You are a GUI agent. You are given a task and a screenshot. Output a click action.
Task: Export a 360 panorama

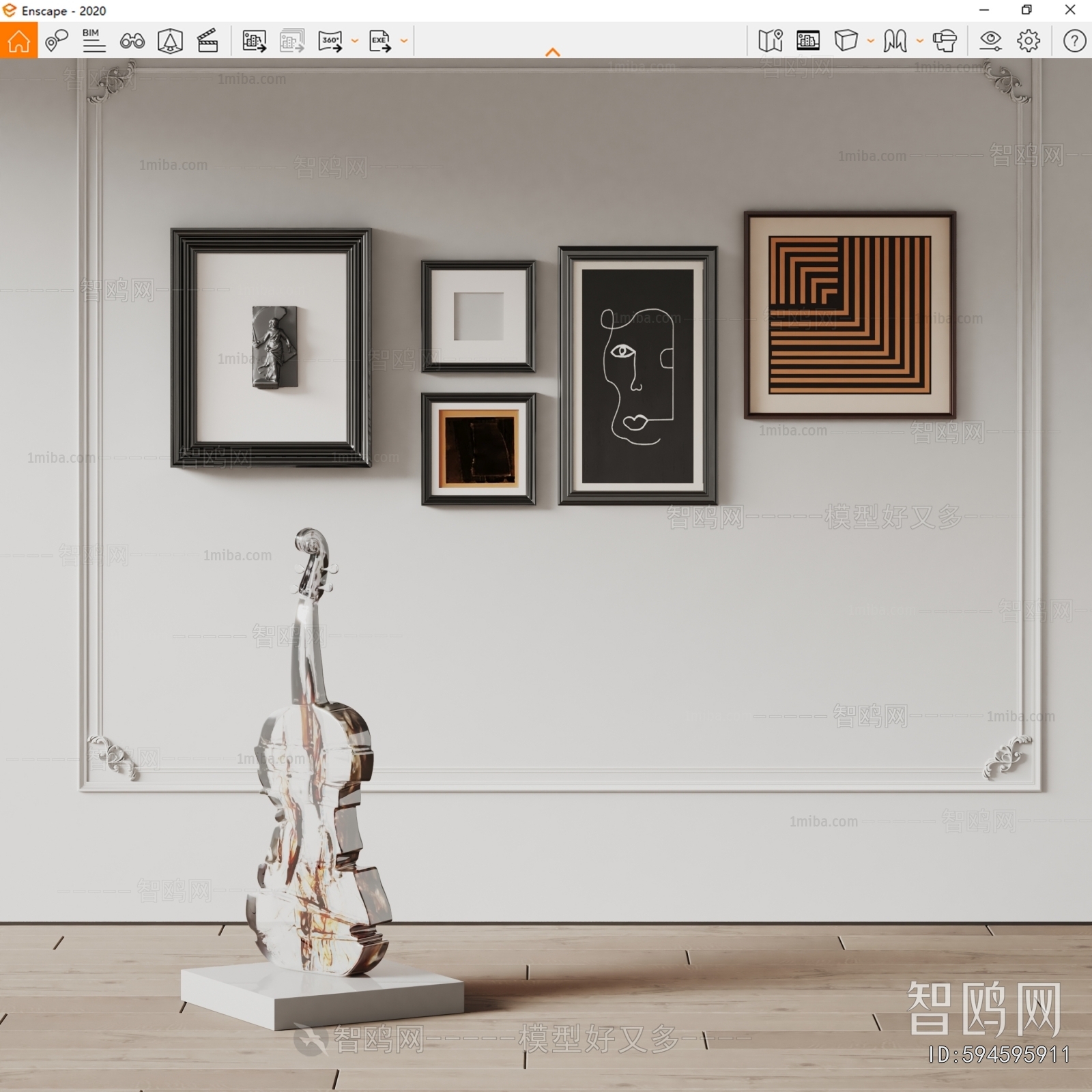[330, 41]
